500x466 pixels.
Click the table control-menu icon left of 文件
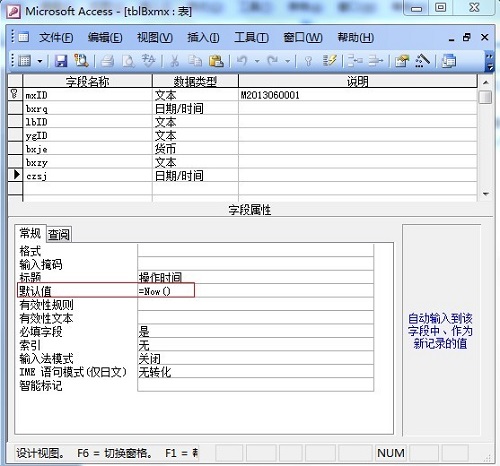point(23,37)
